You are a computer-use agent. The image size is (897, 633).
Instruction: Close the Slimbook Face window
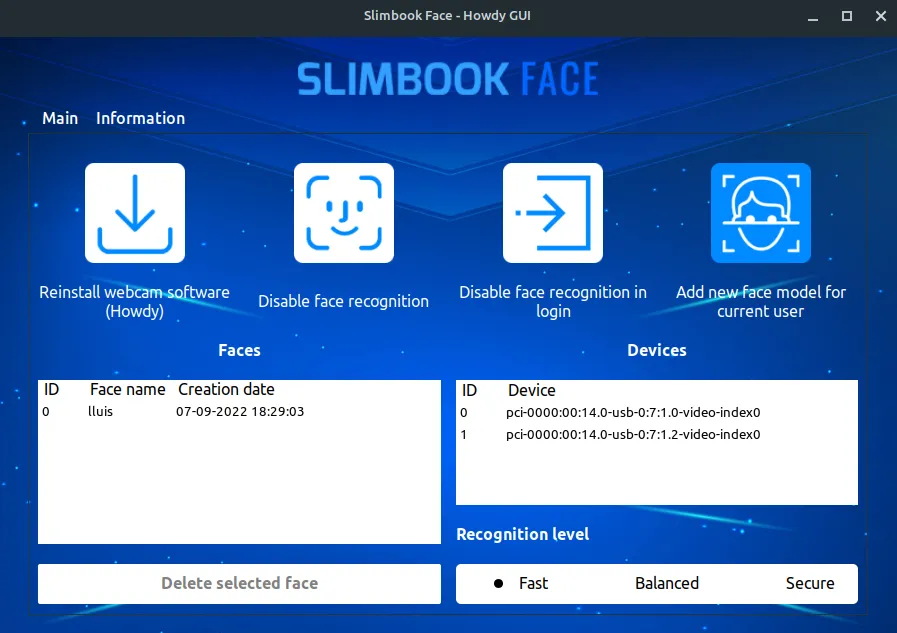[876, 16]
